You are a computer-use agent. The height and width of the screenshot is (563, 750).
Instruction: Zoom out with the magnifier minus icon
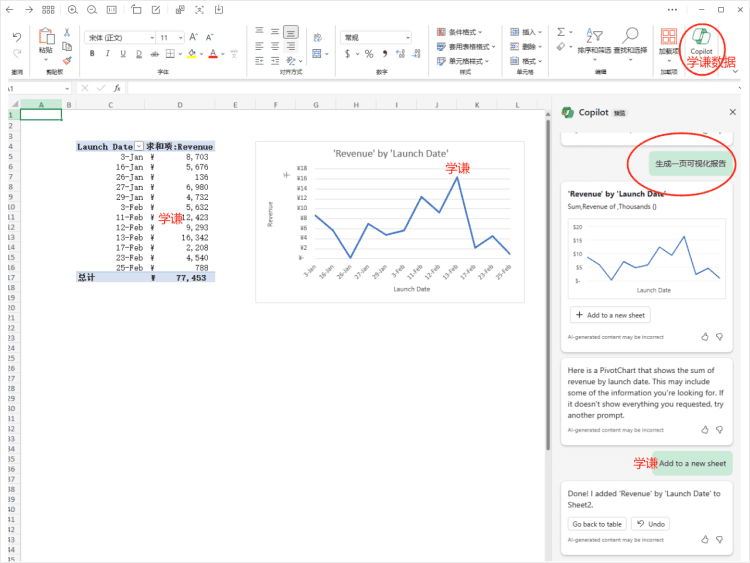(92, 10)
